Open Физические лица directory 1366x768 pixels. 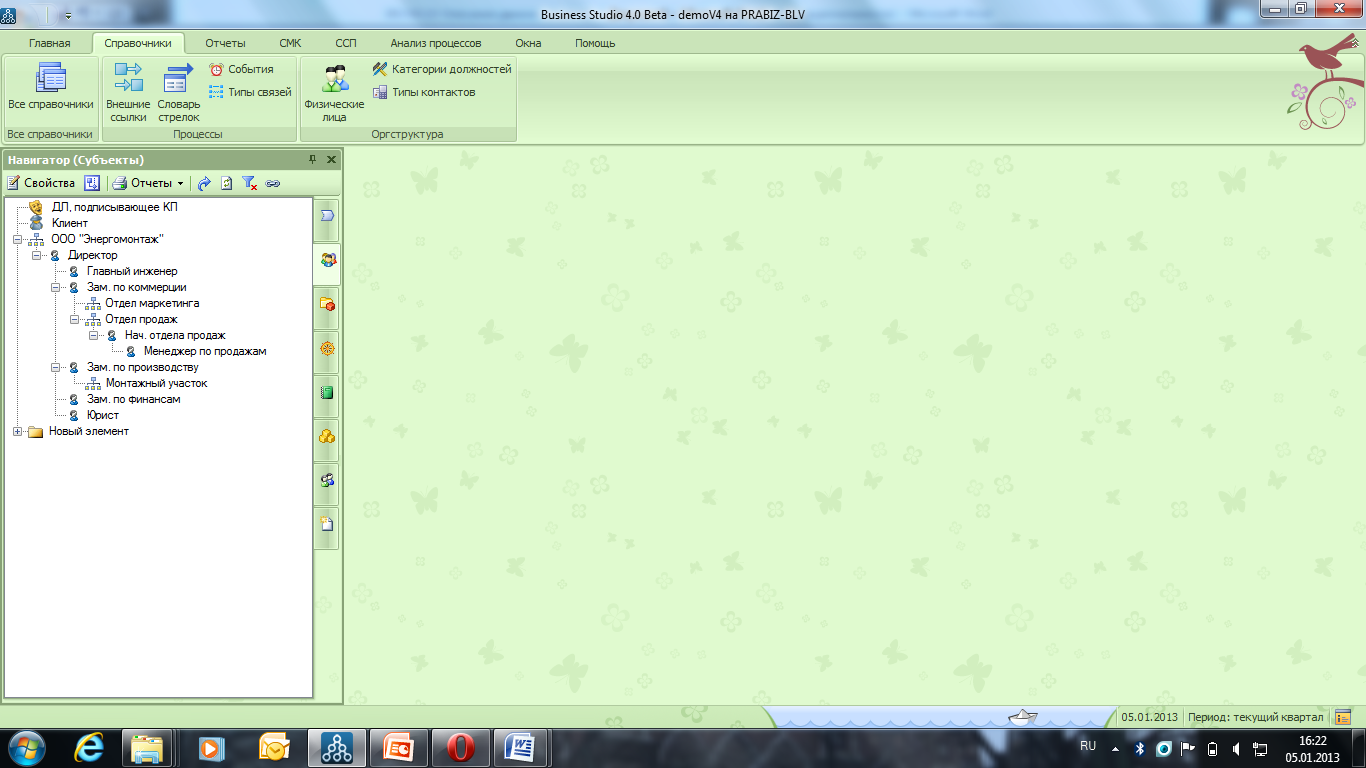[x=334, y=91]
